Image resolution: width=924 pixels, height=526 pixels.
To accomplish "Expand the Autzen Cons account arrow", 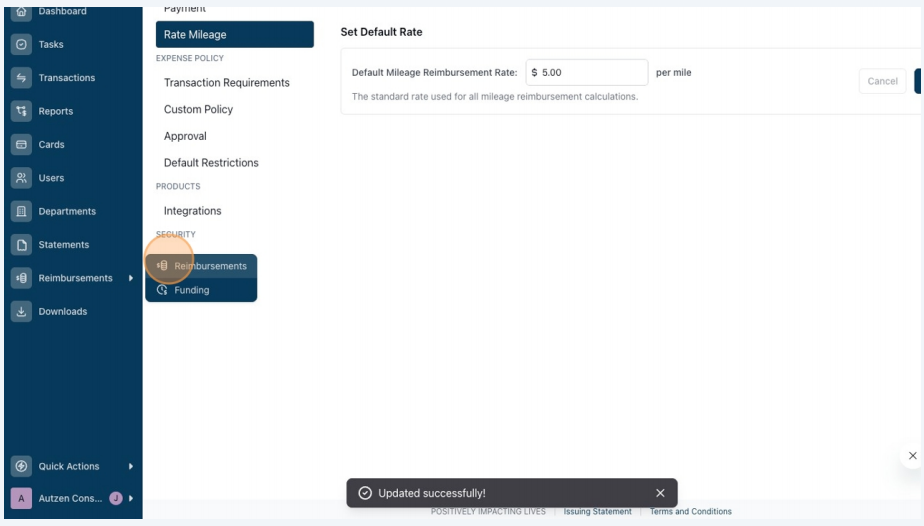I will 131,498.
